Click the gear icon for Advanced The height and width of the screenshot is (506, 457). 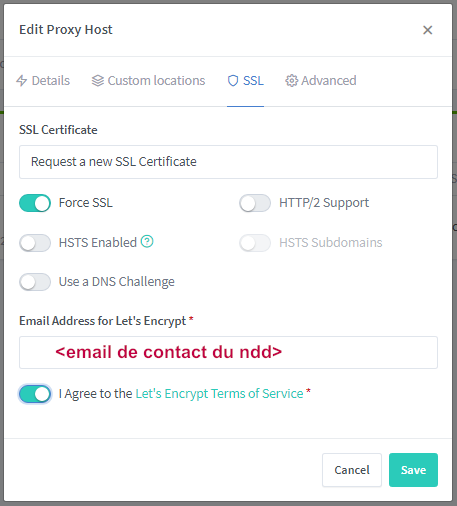(291, 81)
